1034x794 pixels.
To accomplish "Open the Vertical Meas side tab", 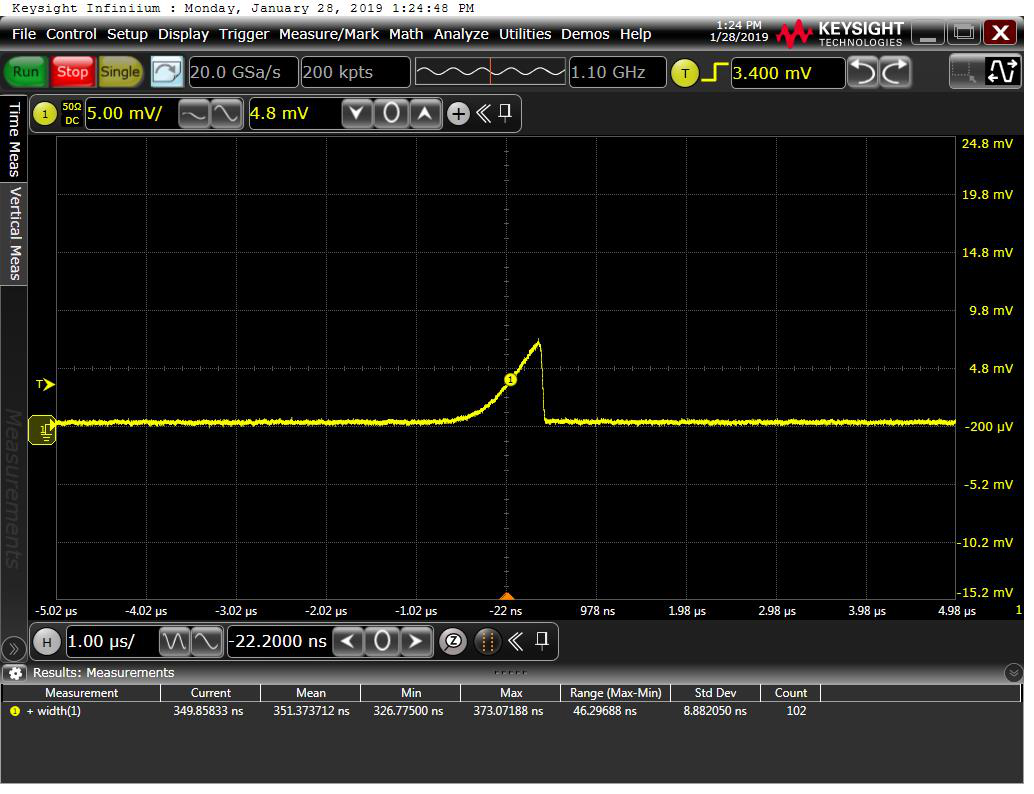I will tap(15, 233).
